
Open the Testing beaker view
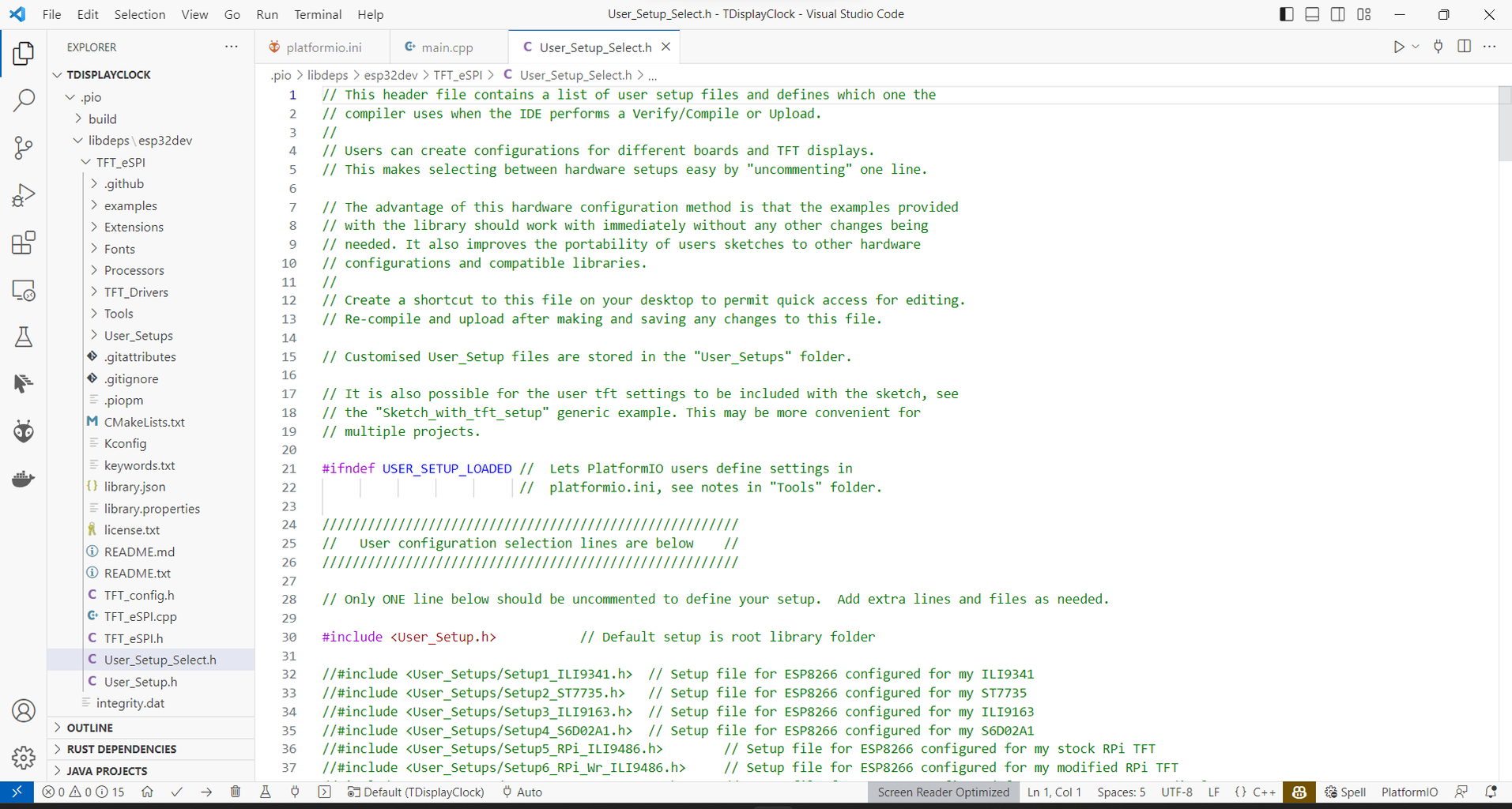[x=24, y=337]
